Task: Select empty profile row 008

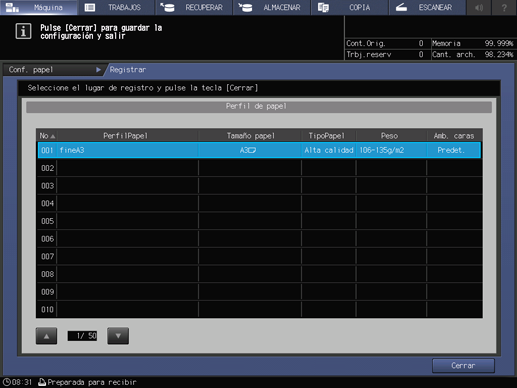Action: [x=259, y=274]
